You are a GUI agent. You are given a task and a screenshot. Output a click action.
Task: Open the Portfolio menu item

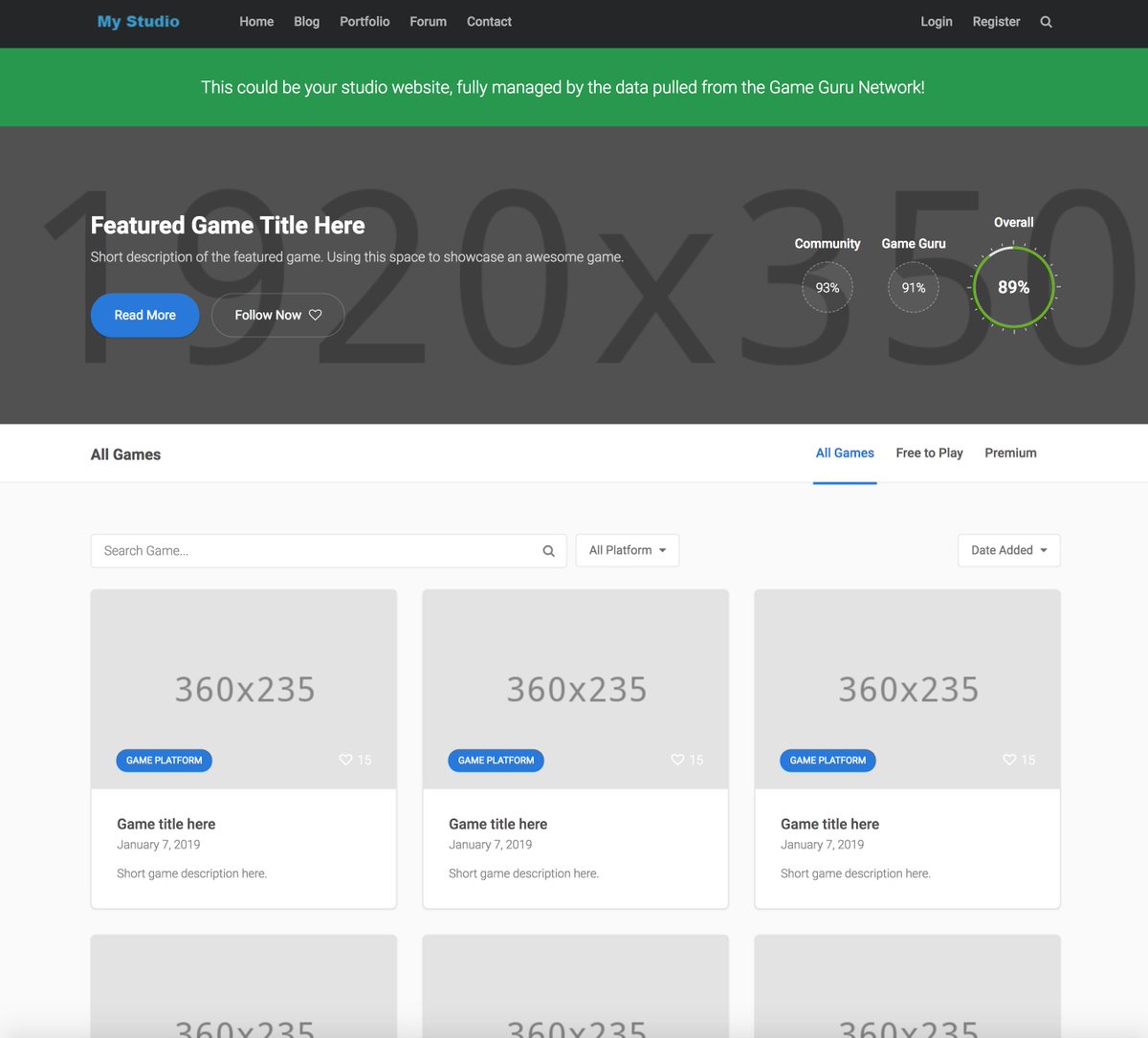[364, 21]
